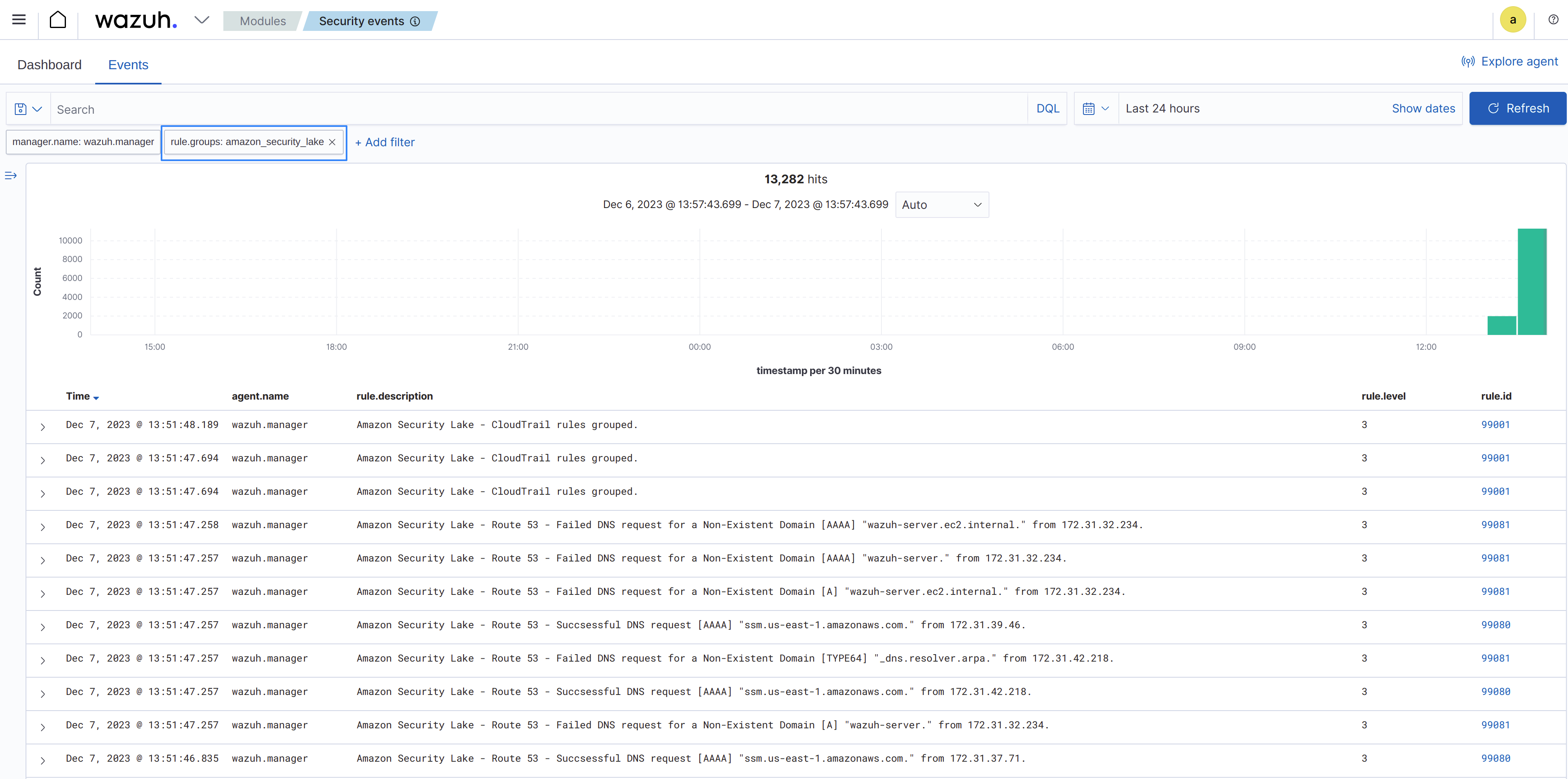This screenshot has height=779, width=1568.
Task: Click the 13,282 hits count
Action: [x=796, y=179]
